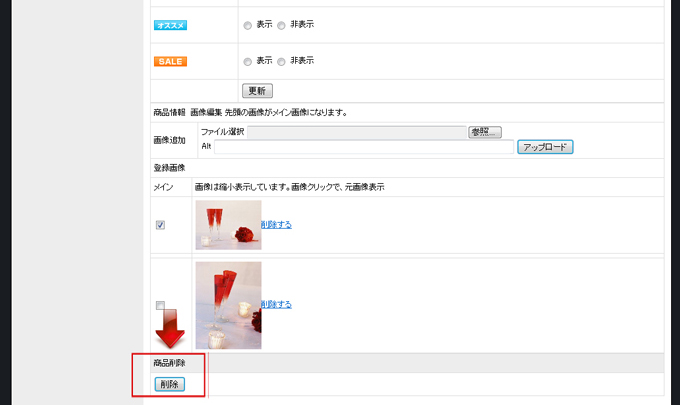Choose 非表示 radio in SALE row

(x=281, y=61)
